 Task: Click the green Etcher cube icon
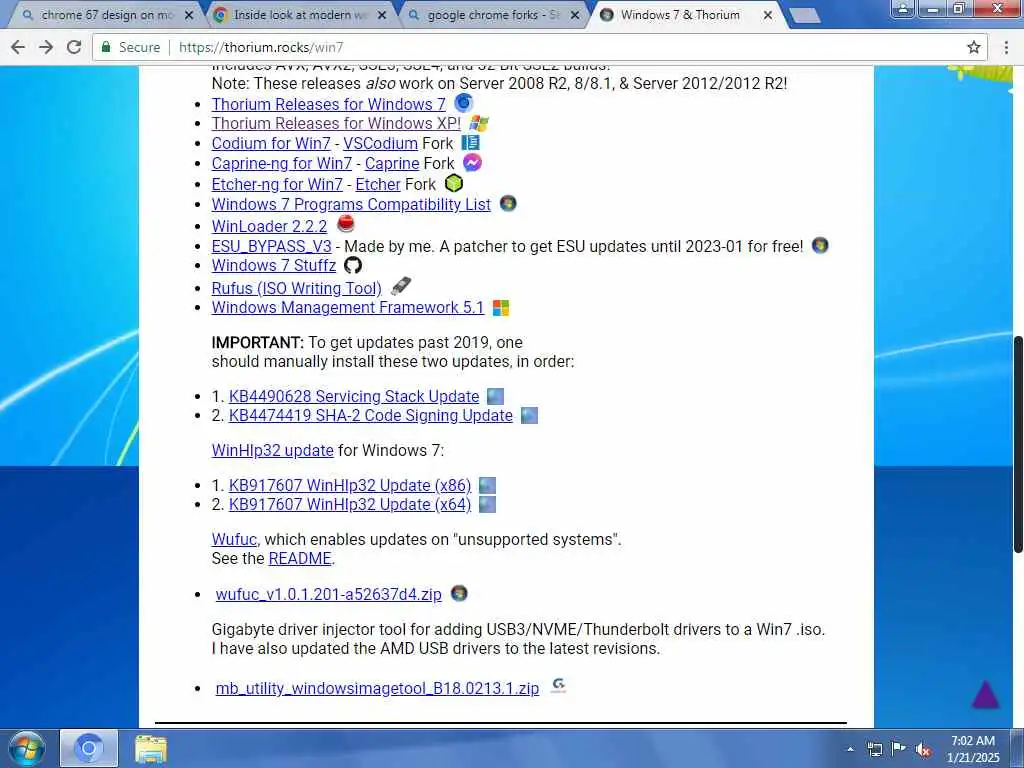(454, 184)
